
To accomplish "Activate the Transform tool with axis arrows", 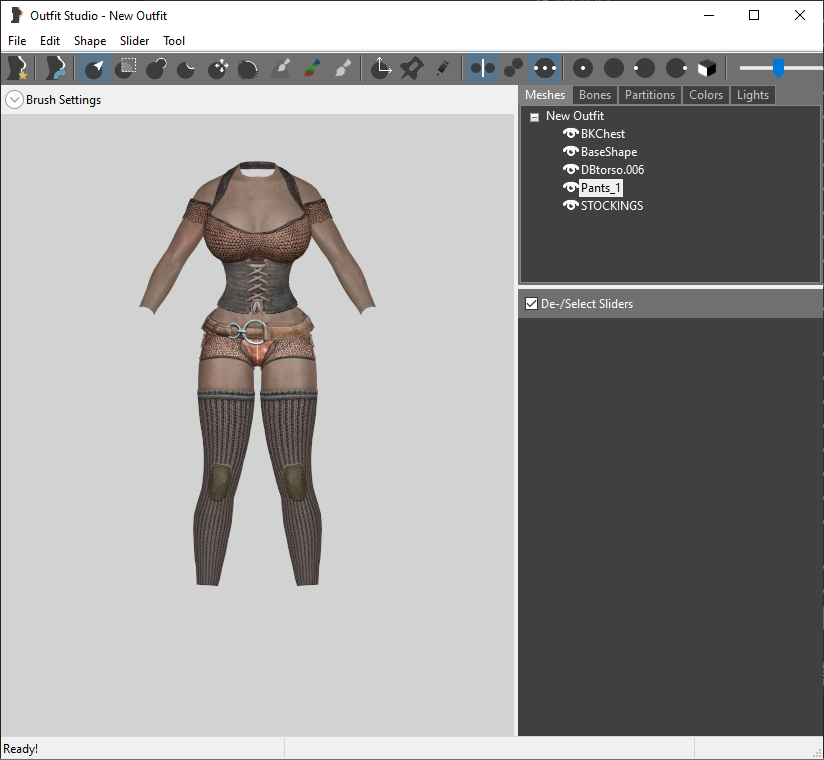I will [x=380, y=68].
